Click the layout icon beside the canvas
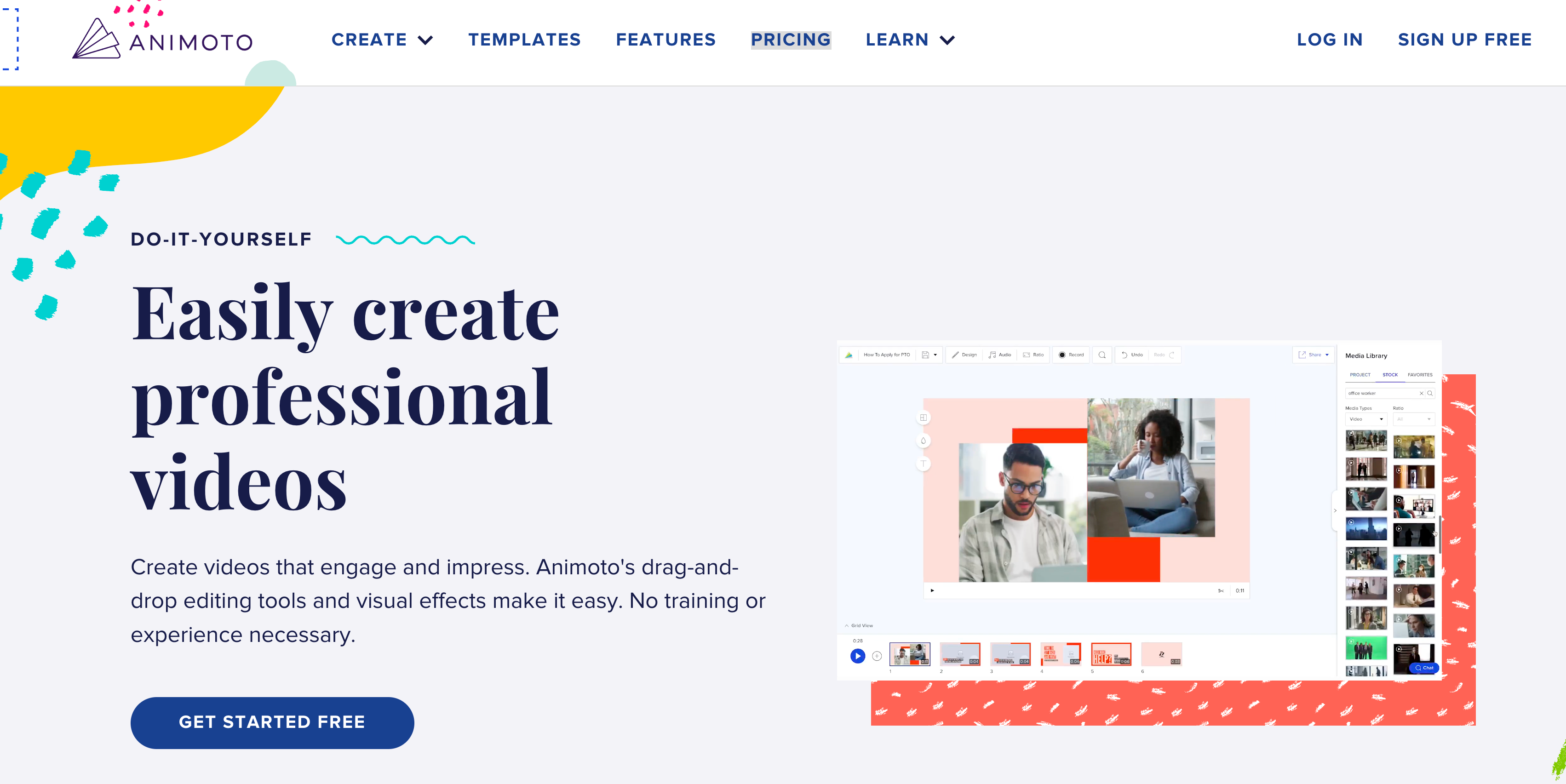 tap(924, 418)
